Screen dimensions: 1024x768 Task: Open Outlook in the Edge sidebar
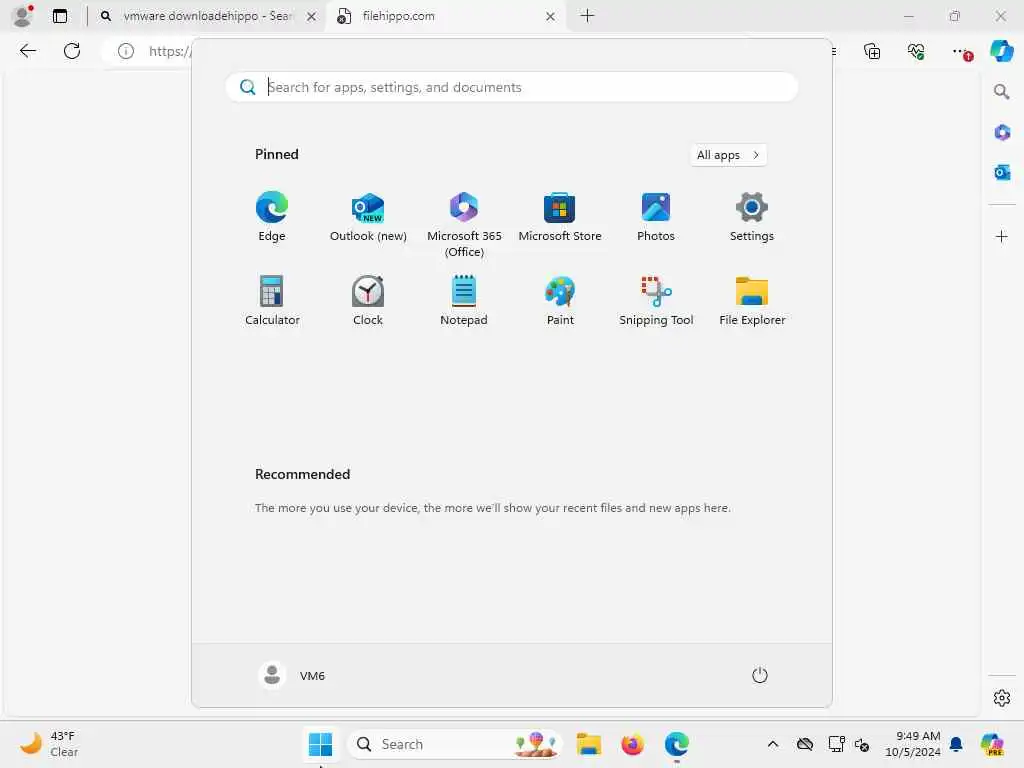(1002, 172)
